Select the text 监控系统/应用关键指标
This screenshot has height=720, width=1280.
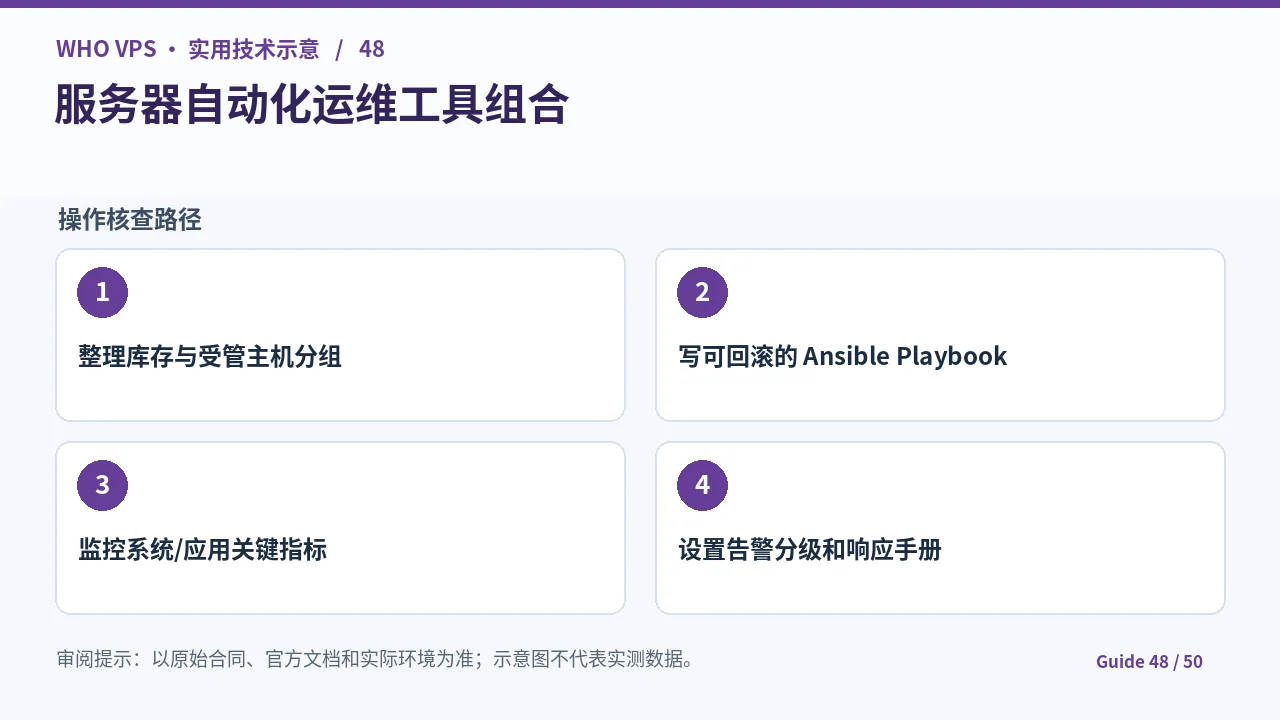(203, 549)
